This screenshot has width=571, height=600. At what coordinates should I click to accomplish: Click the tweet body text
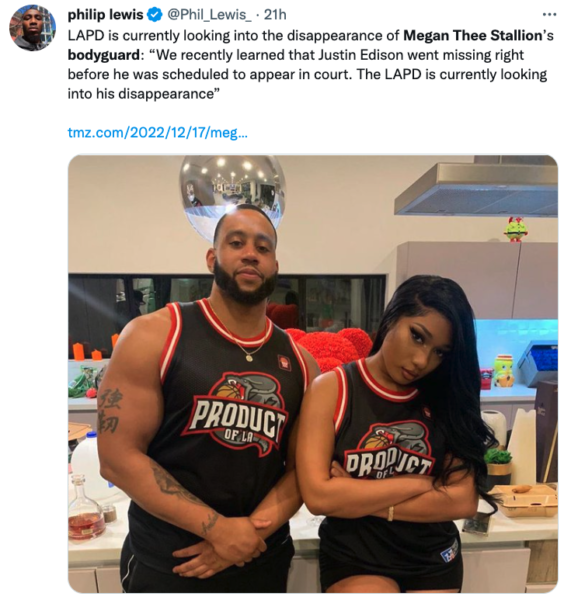pos(311,64)
